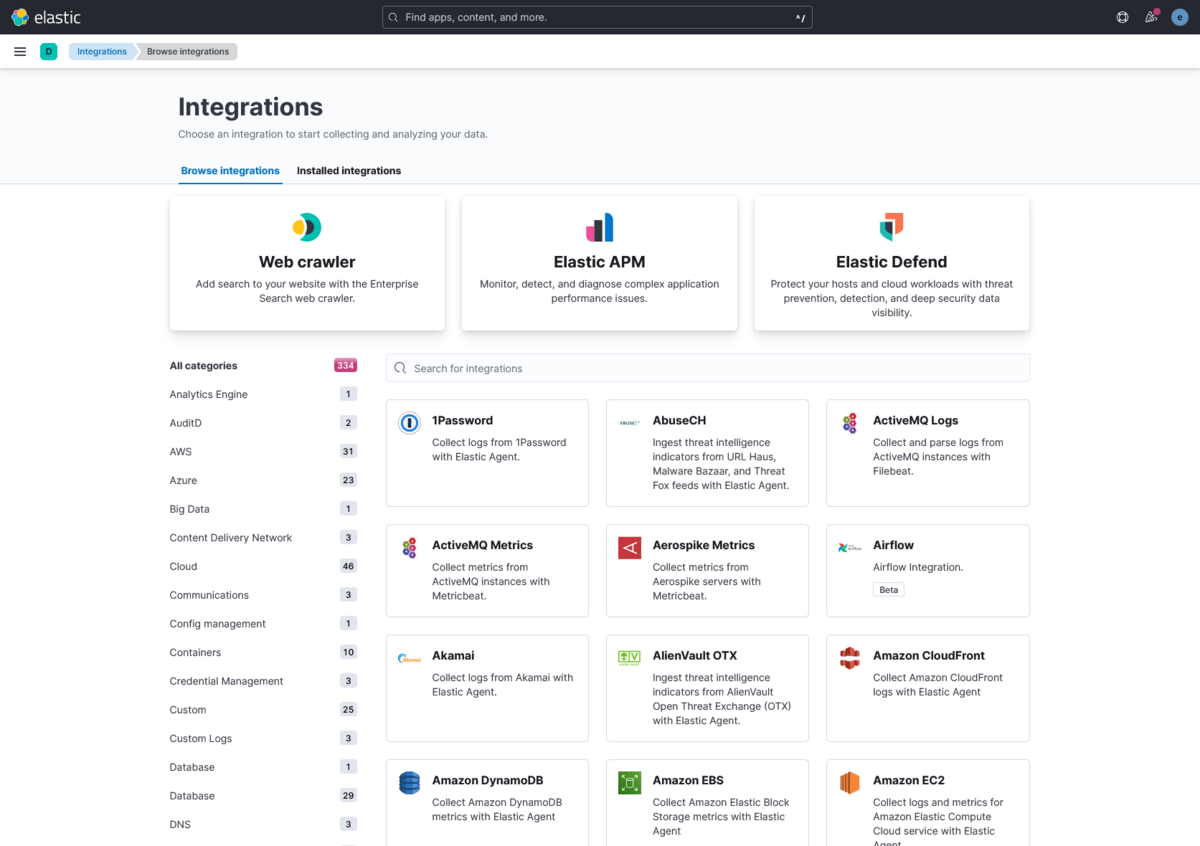Click the Amazon CloudFront icon

point(850,658)
